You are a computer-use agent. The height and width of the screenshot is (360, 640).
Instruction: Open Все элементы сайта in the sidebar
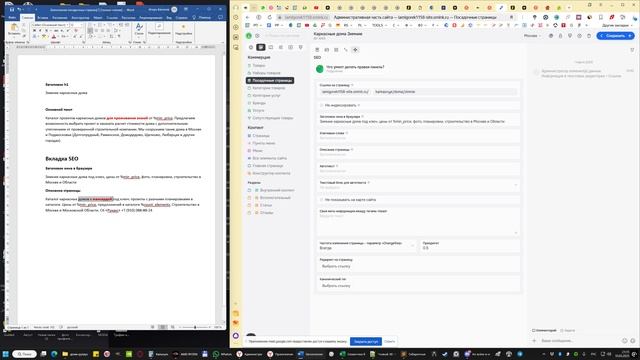tap(269, 158)
